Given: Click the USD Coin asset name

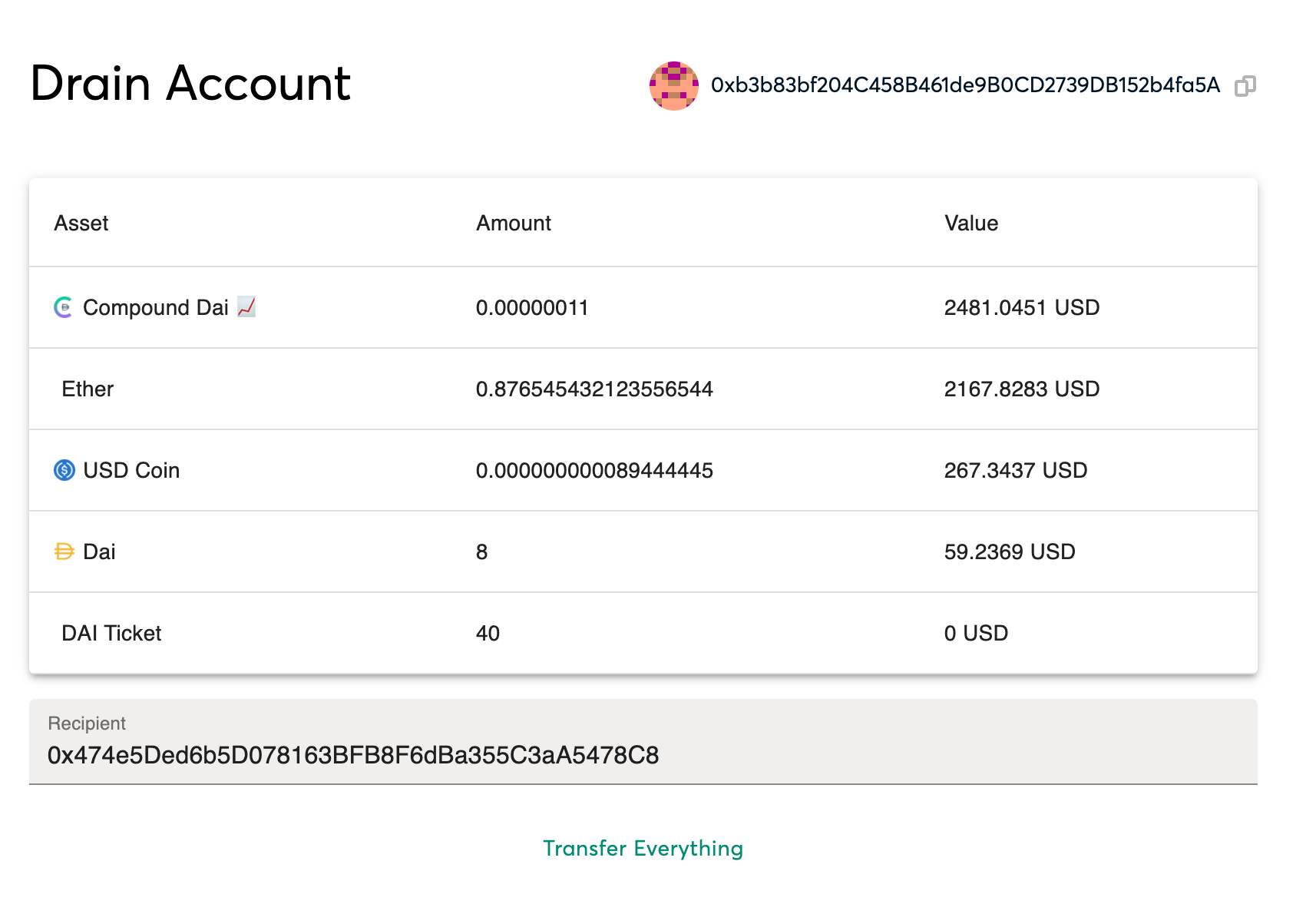Looking at the screenshot, I should click(x=131, y=471).
